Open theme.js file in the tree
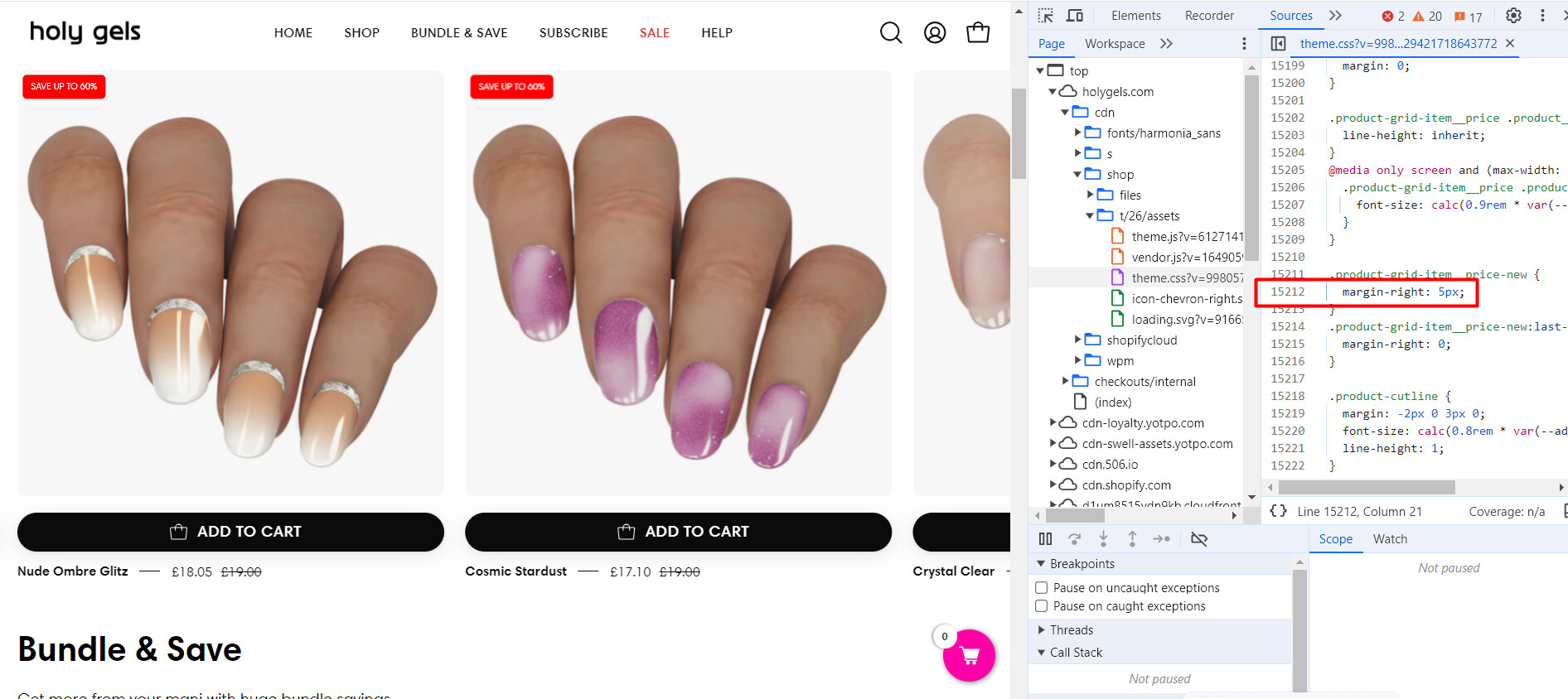The image size is (1568, 699). click(x=1178, y=237)
